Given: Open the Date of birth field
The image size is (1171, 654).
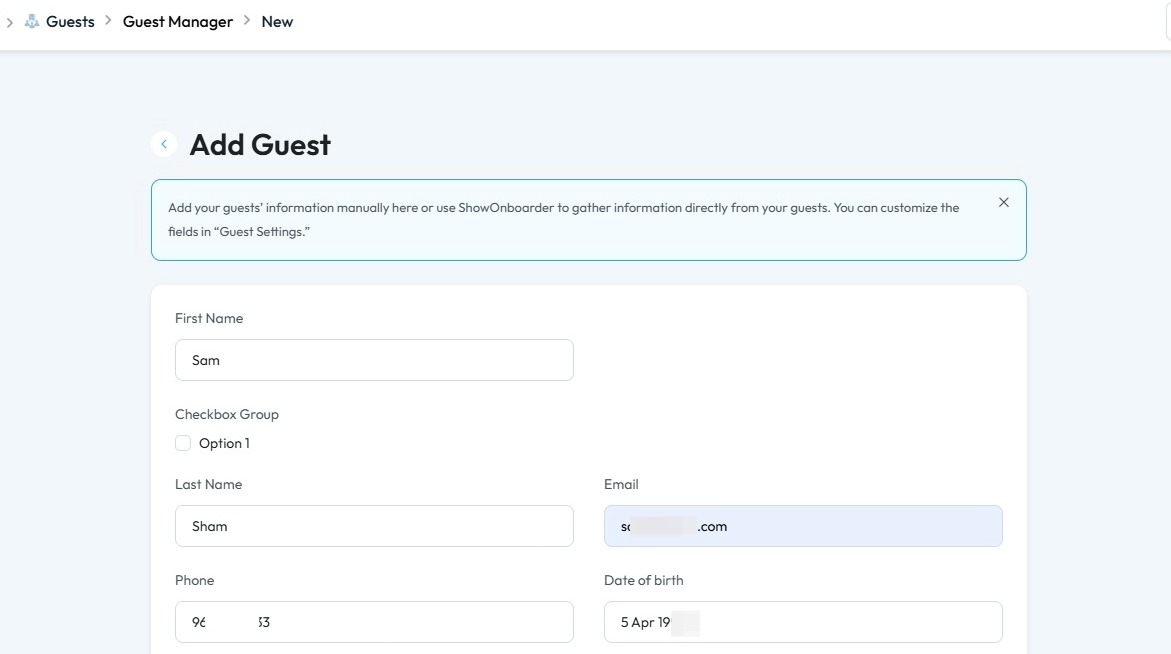Looking at the screenshot, I should [x=803, y=622].
